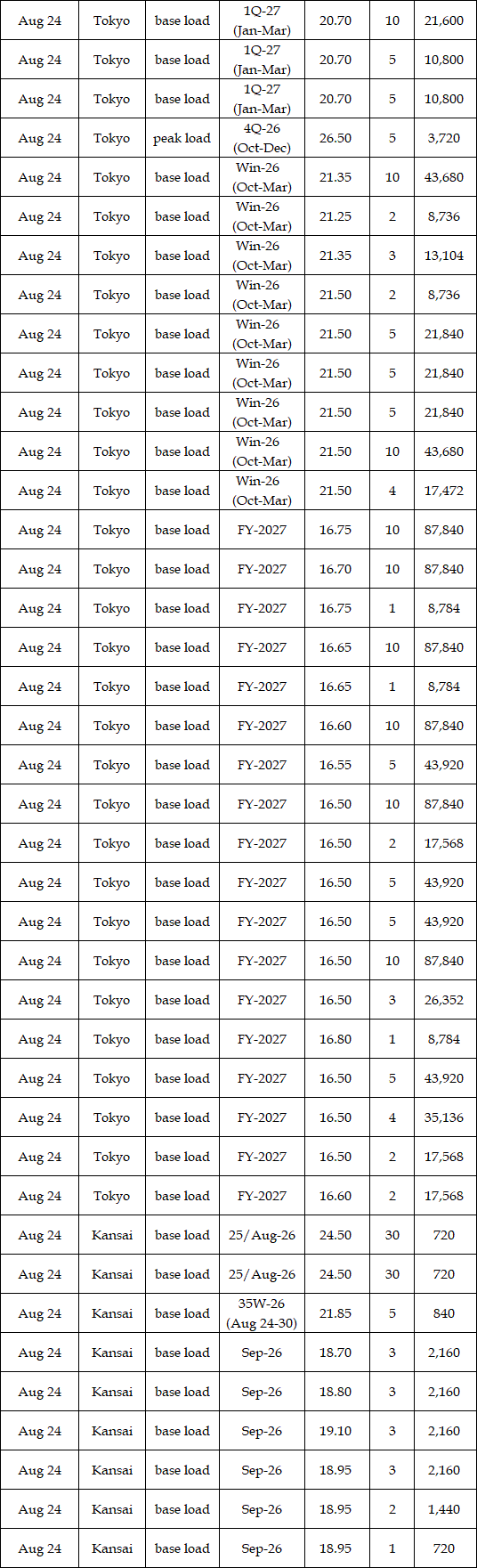Select the 17,472 volume cell

point(443,491)
